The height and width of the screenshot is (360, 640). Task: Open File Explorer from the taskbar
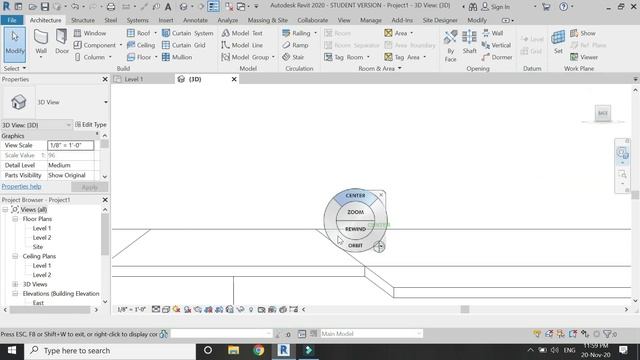click(x=233, y=351)
